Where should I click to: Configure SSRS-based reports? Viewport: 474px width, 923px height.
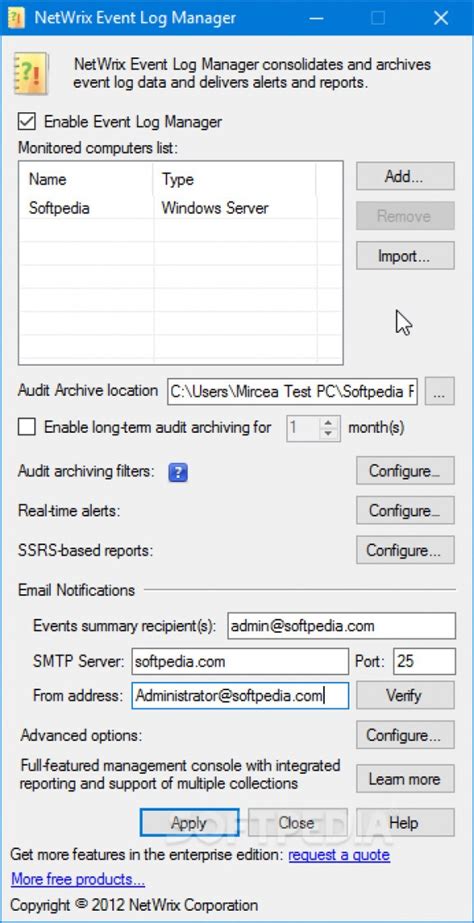pyautogui.click(x=405, y=550)
